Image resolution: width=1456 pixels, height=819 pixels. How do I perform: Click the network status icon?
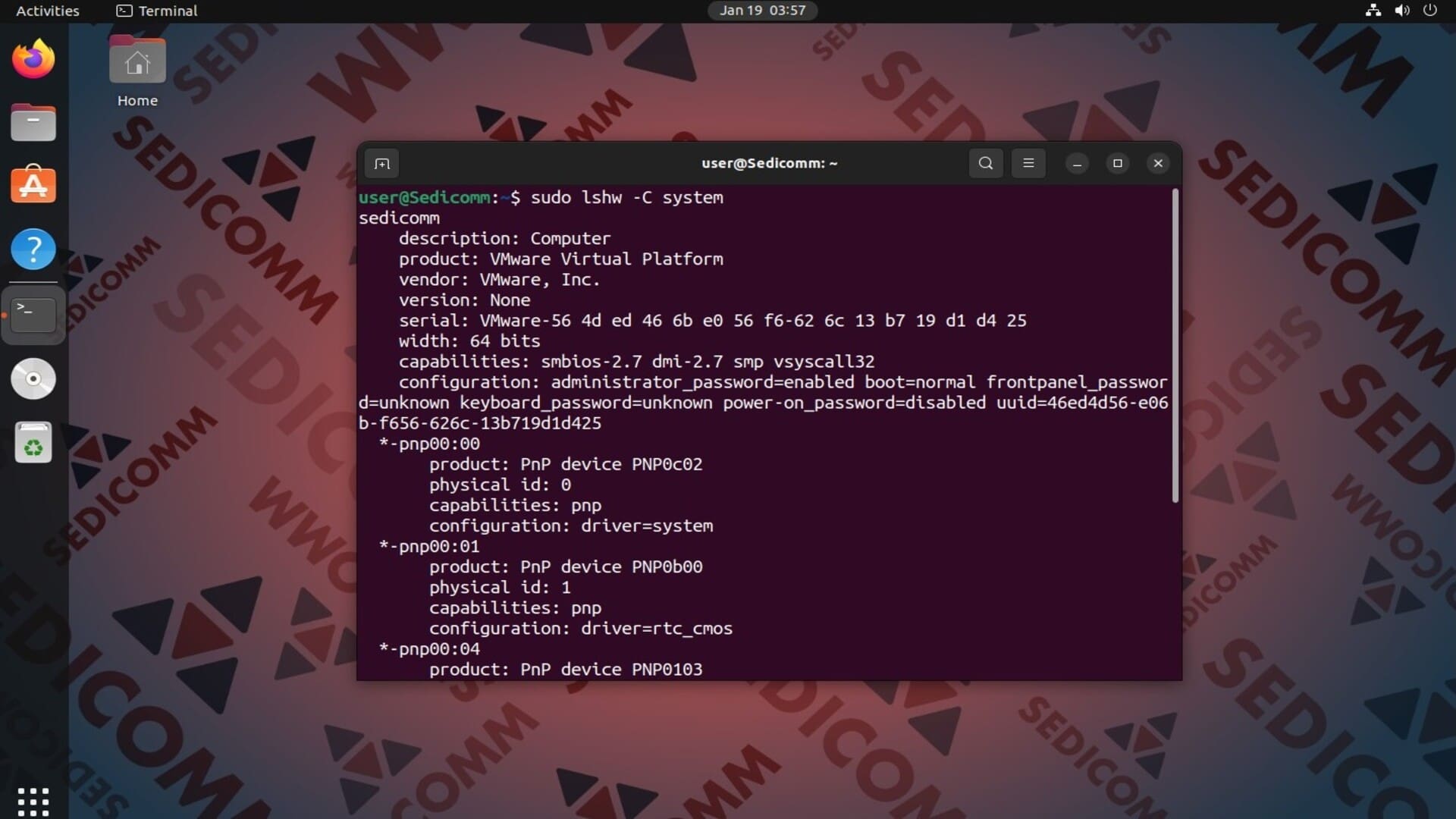coord(1373,11)
